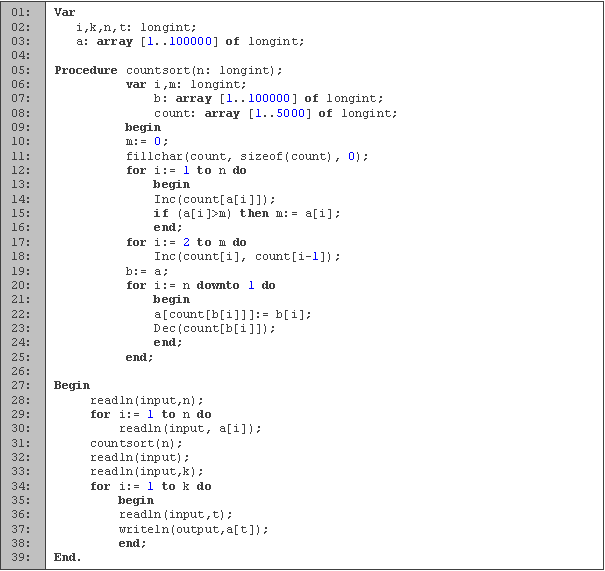Screen dimensions: 605x571
Task: Click 'Inc(count[i], count[i-1]);' statement
Action: [247, 257]
